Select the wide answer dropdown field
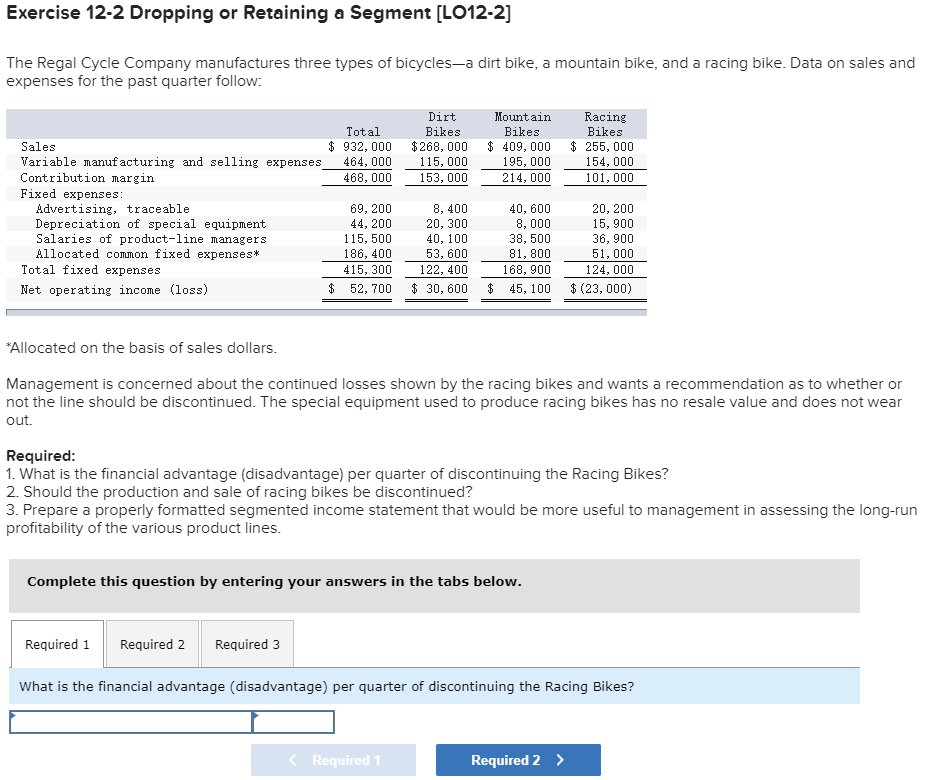Viewport: 927px width, 780px height. pyautogui.click(x=131, y=722)
